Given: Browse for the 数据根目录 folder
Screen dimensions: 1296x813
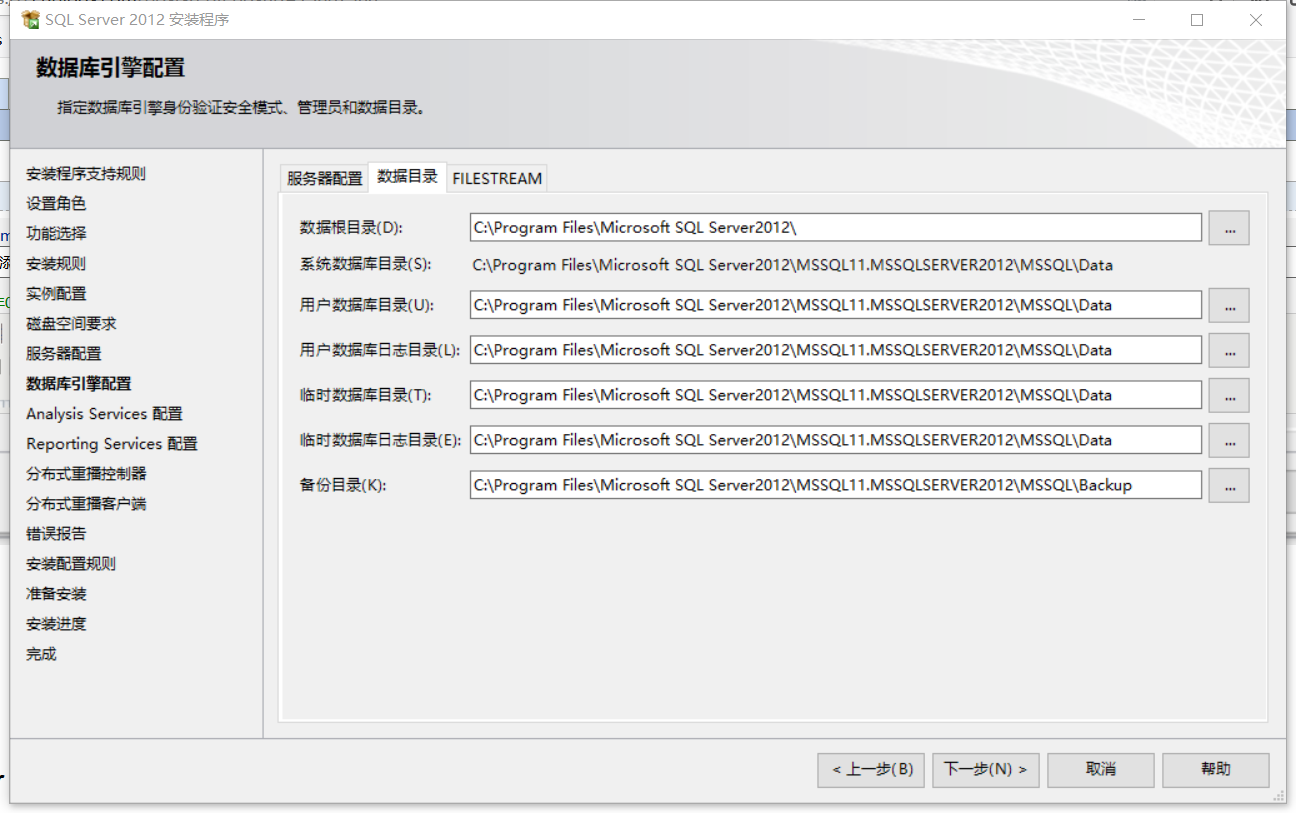Looking at the screenshot, I should click(1229, 228).
